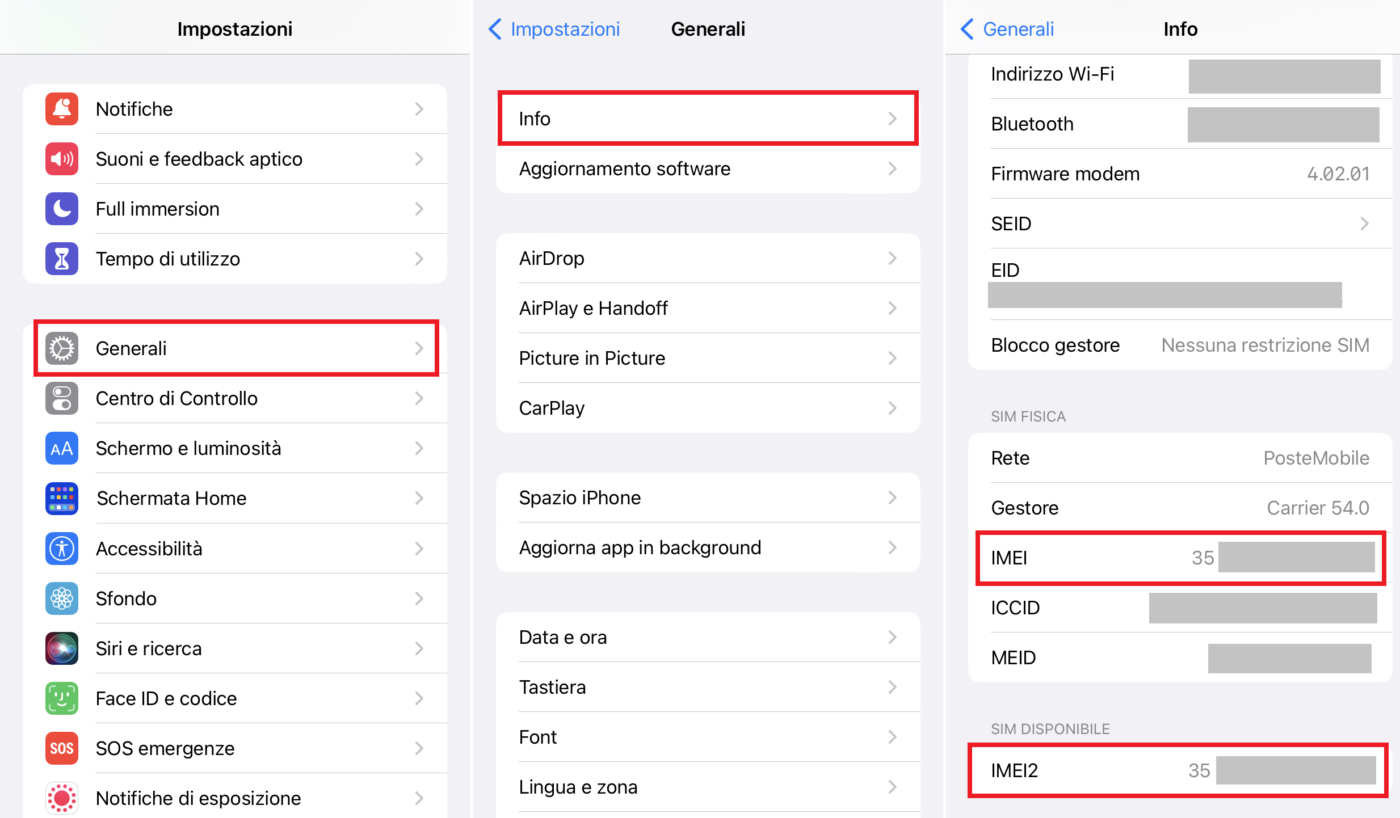Go back to Impostazioni
The width and height of the screenshot is (1400, 818).
(x=555, y=29)
